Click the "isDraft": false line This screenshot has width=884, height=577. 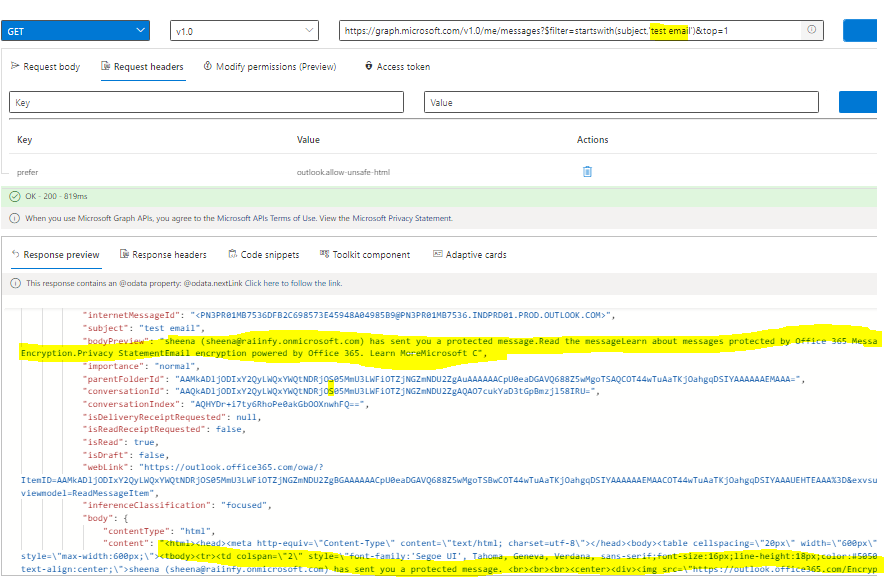pyautogui.click(x=126, y=455)
